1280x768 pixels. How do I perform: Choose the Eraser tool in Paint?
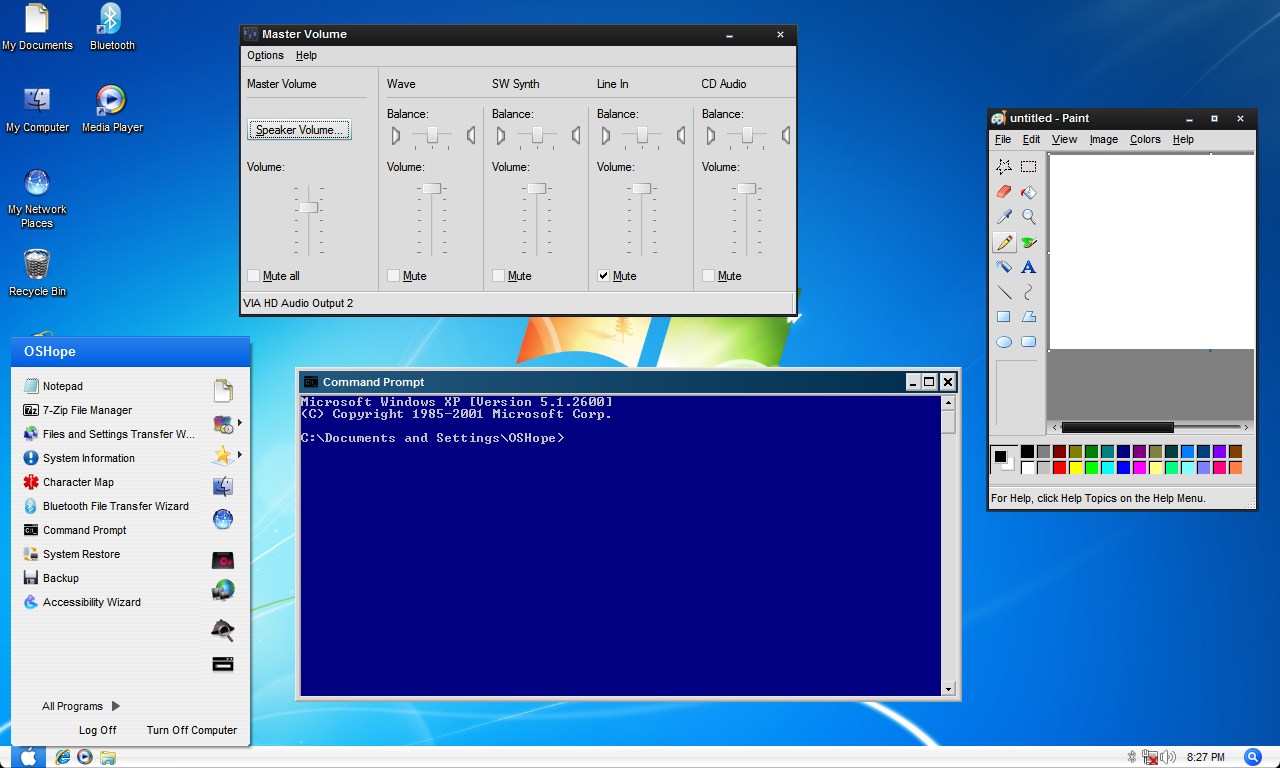1004,192
